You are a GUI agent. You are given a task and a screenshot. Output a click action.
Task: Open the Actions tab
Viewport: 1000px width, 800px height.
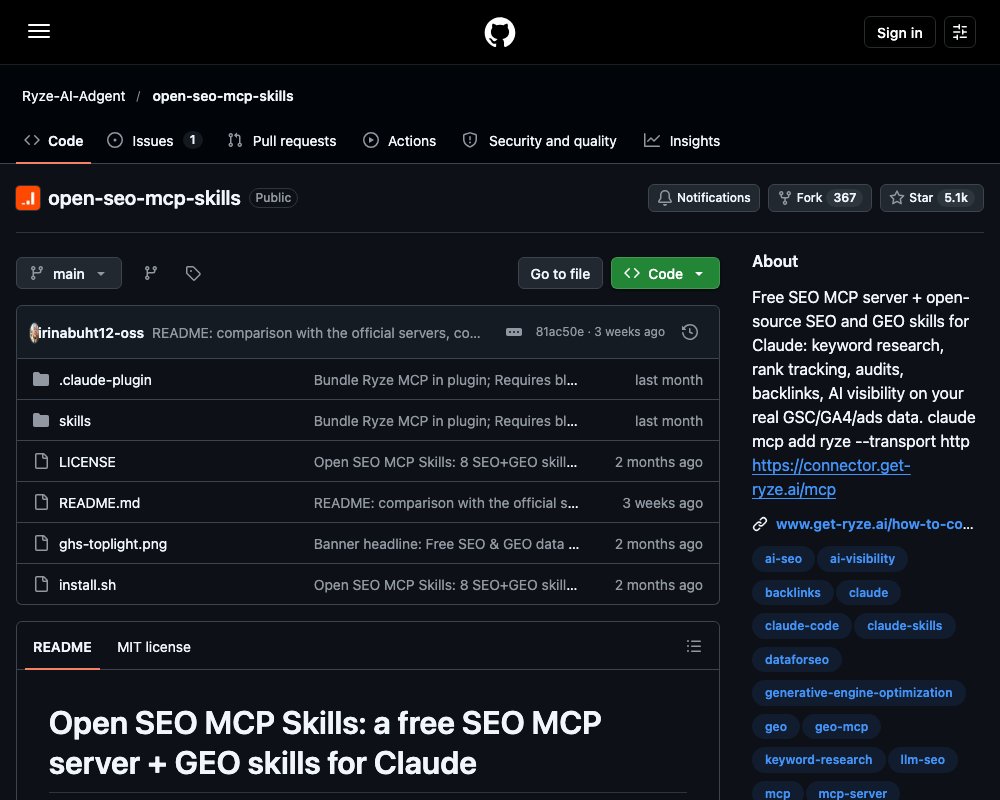click(399, 141)
